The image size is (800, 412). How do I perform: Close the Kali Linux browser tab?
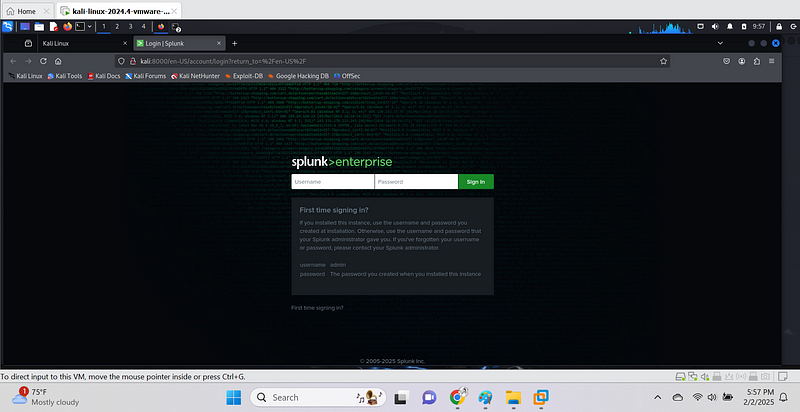(125, 43)
